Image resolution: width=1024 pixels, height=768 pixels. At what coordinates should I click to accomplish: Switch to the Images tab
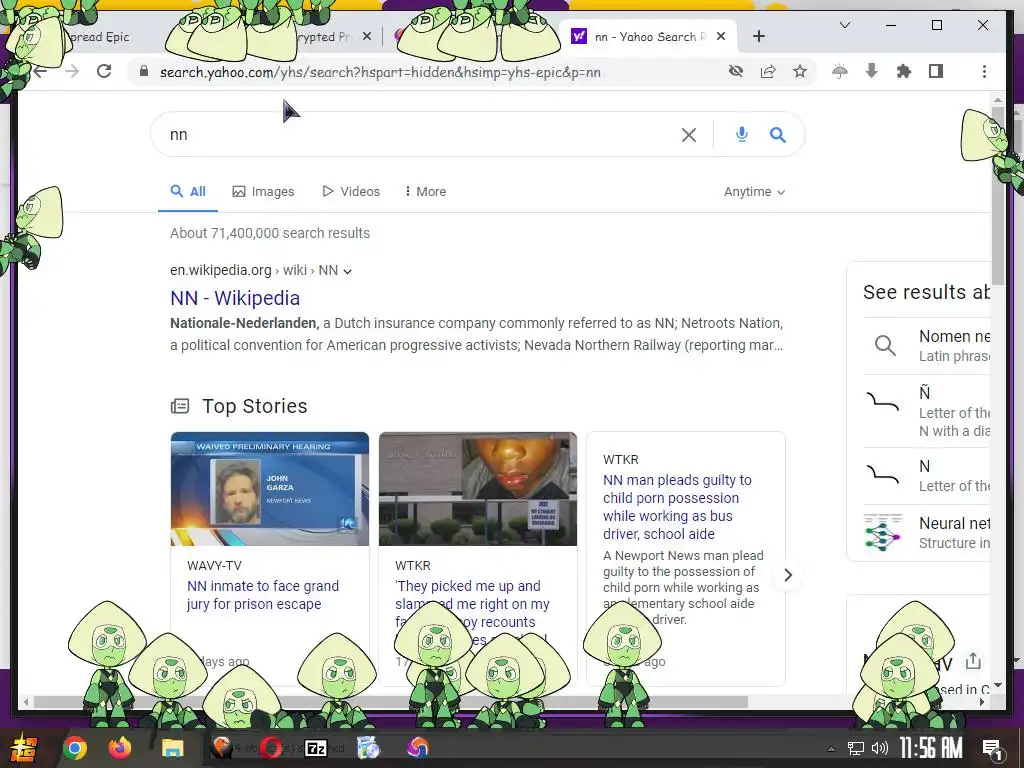coord(263,191)
